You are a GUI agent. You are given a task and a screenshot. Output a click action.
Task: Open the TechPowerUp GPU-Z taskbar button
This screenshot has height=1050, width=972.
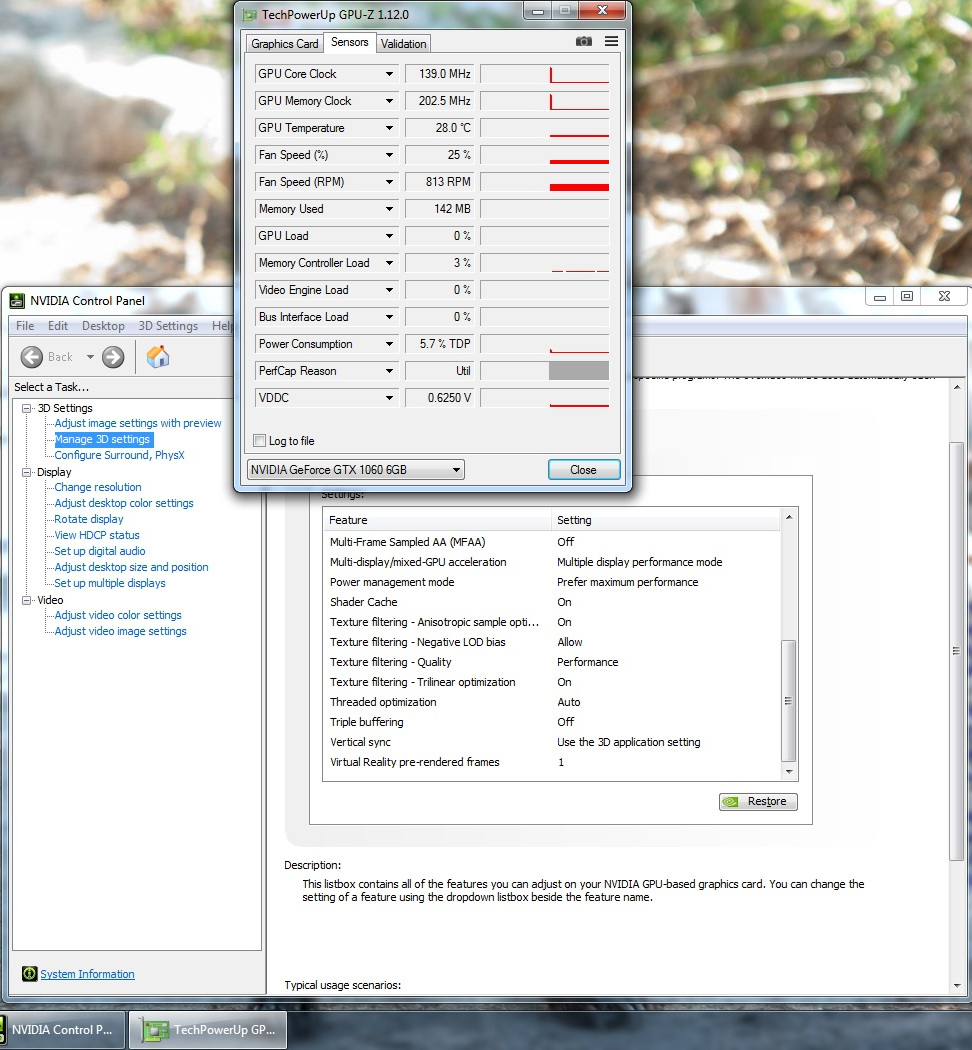[x=208, y=1030]
